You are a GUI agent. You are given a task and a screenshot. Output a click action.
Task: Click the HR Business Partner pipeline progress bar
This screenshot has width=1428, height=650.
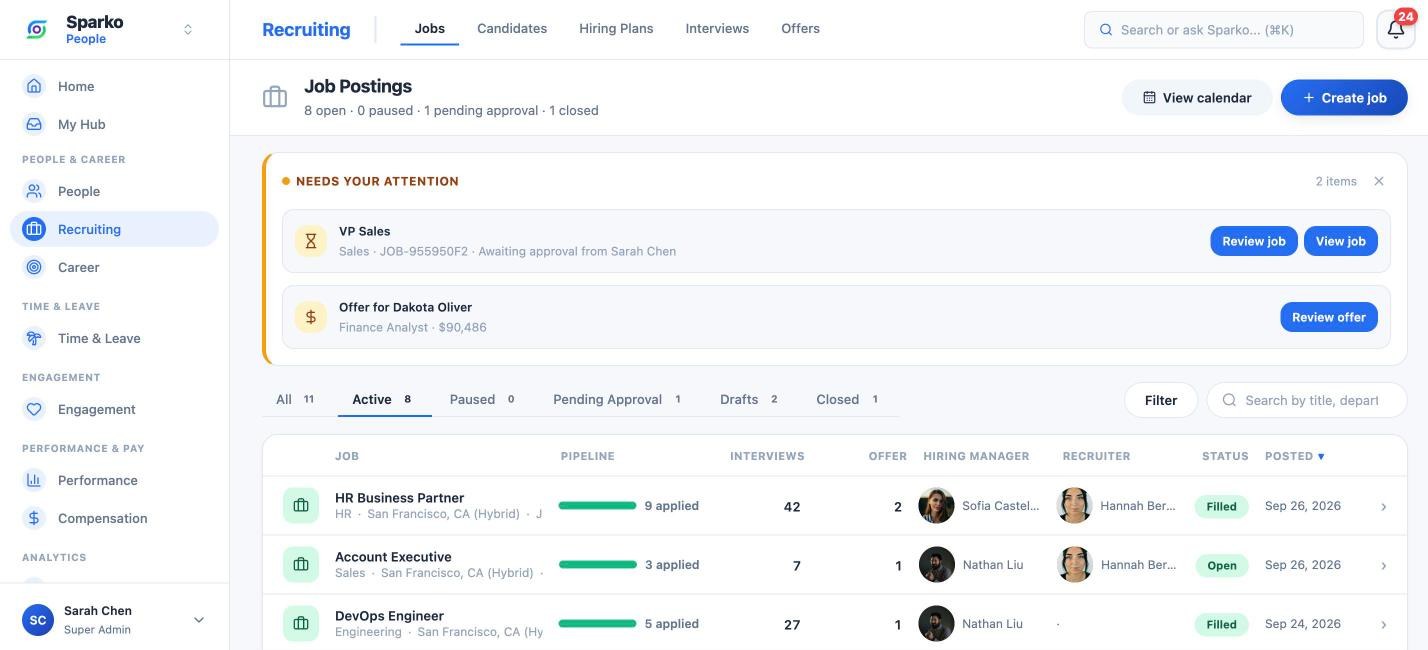pos(597,506)
